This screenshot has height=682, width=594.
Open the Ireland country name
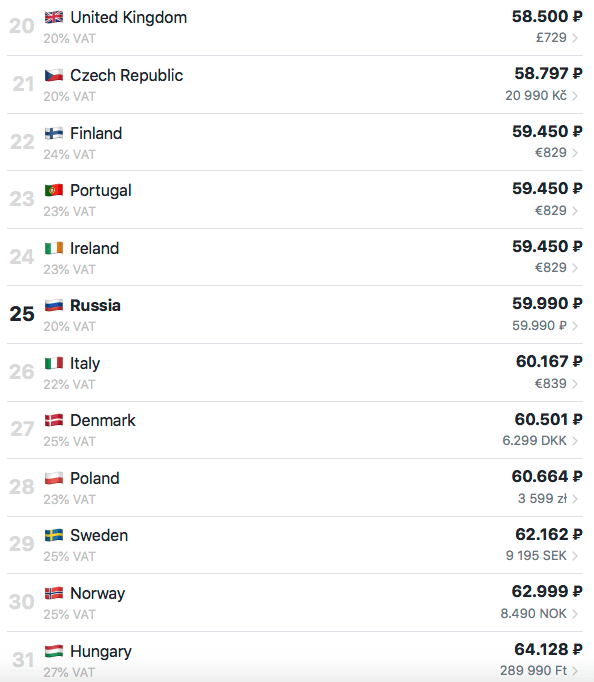94,248
